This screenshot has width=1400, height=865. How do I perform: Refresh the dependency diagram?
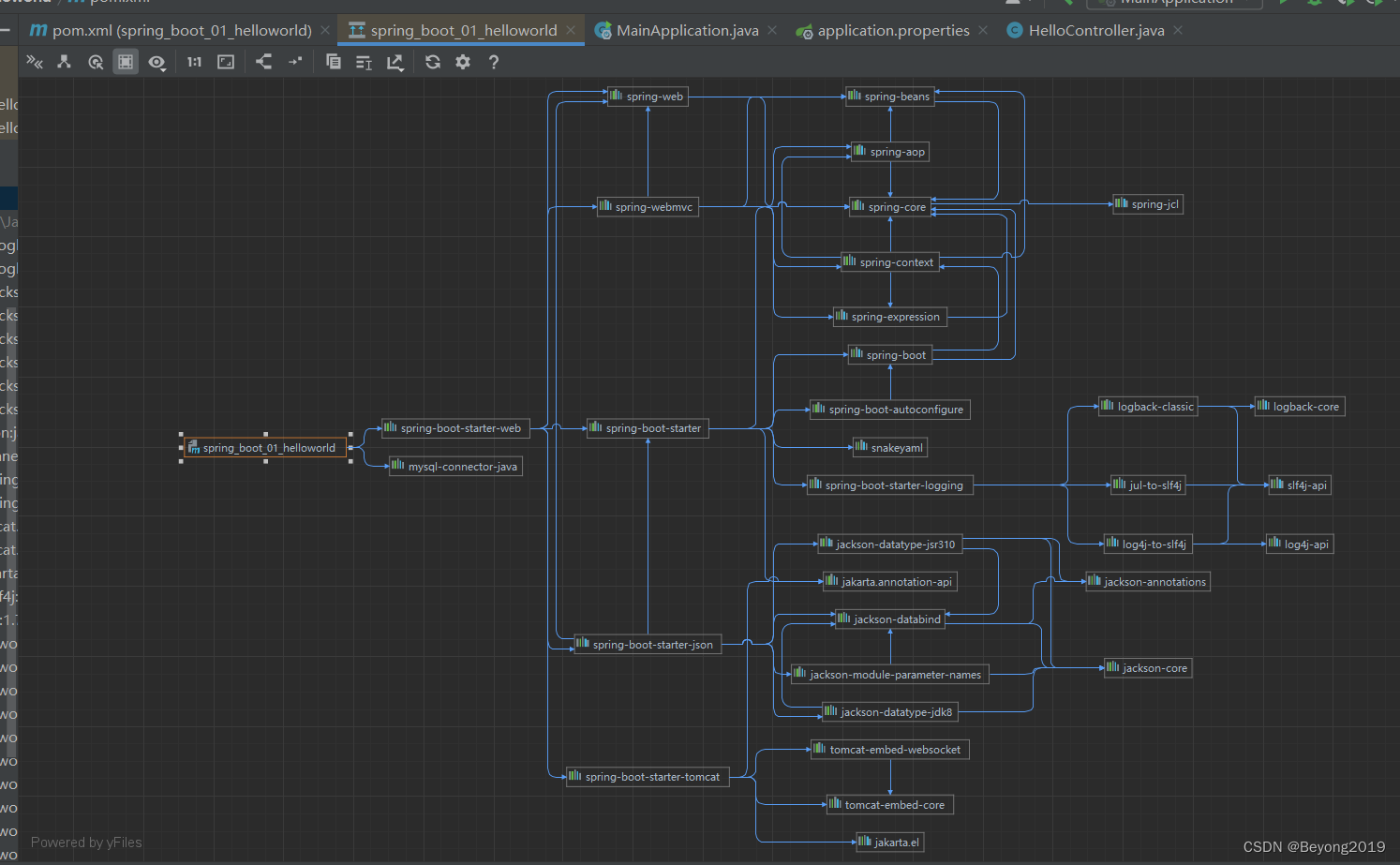coord(432,62)
